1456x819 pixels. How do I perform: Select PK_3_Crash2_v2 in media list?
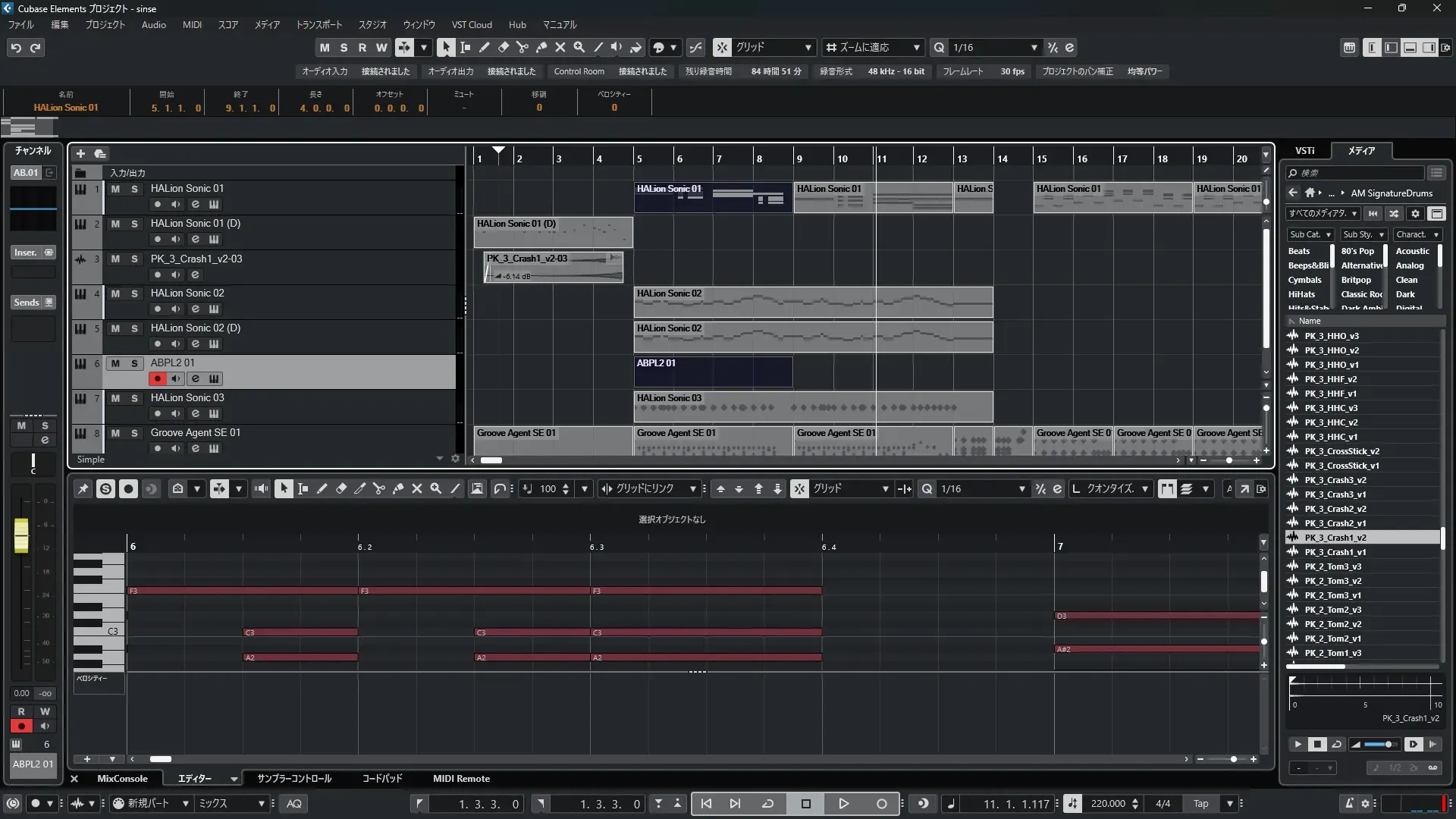pyautogui.click(x=1335, y=509)
